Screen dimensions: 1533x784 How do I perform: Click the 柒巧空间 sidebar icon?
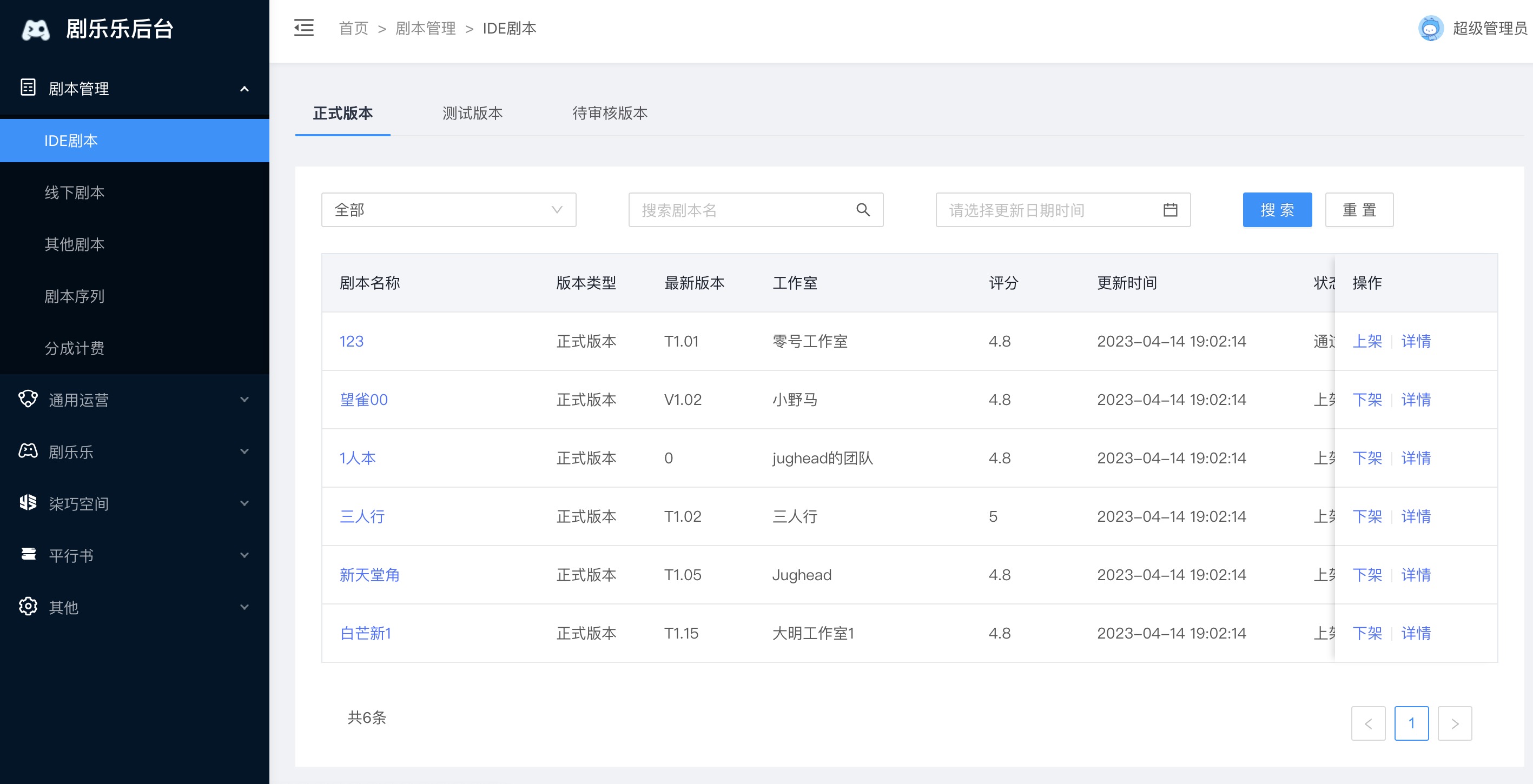point(28,503)
